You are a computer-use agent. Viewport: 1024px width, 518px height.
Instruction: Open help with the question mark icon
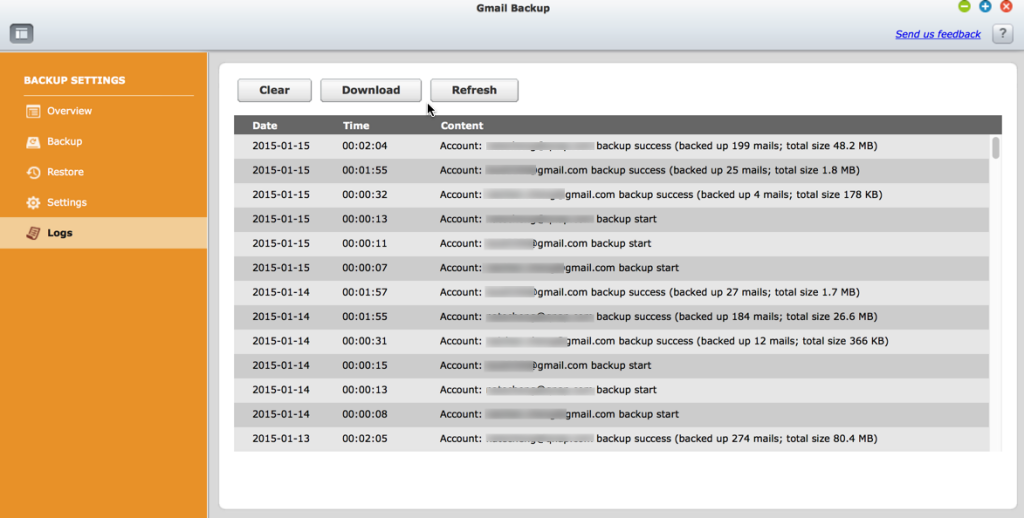point(1002,34)
